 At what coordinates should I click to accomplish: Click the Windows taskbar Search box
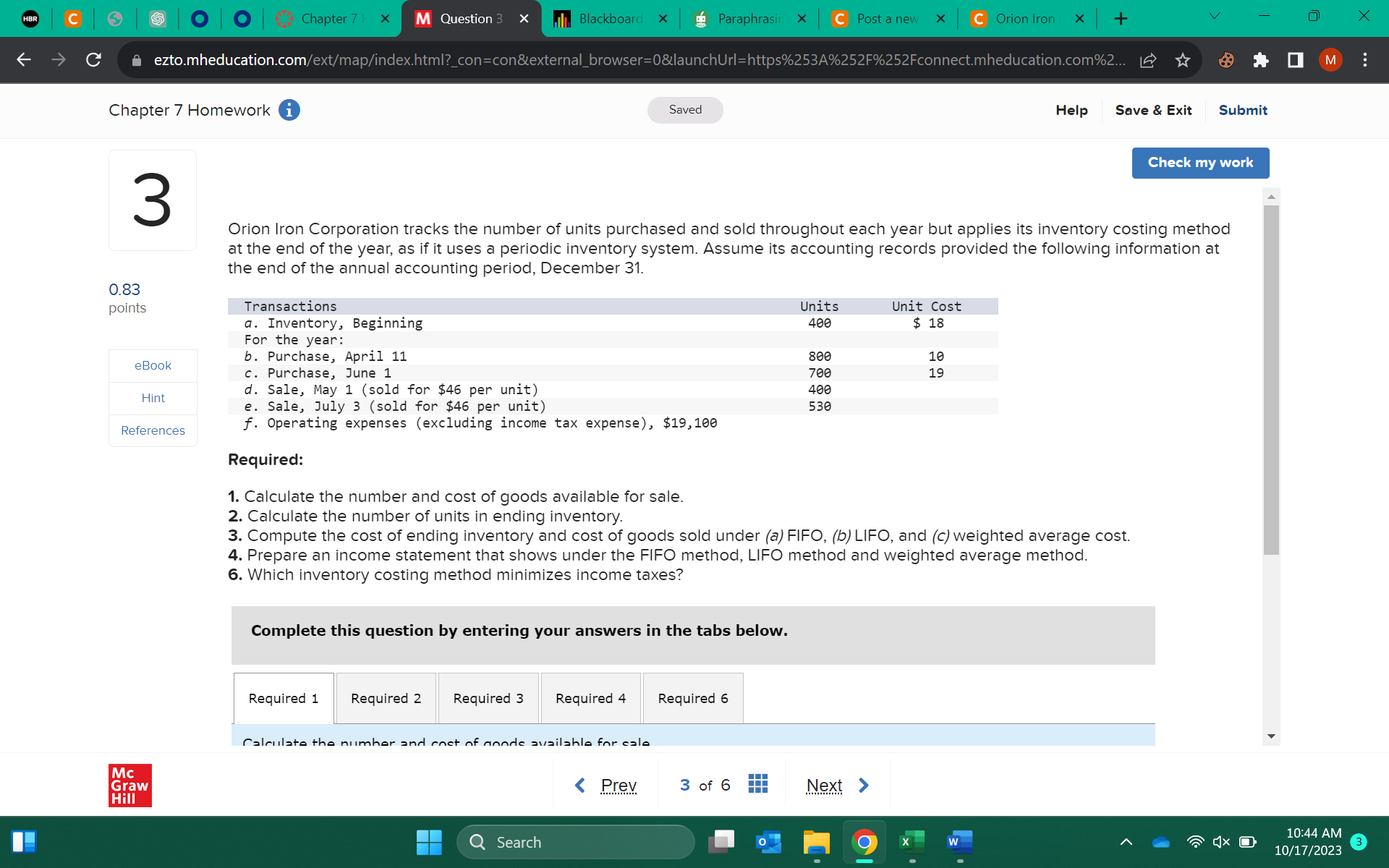(575, 842)
